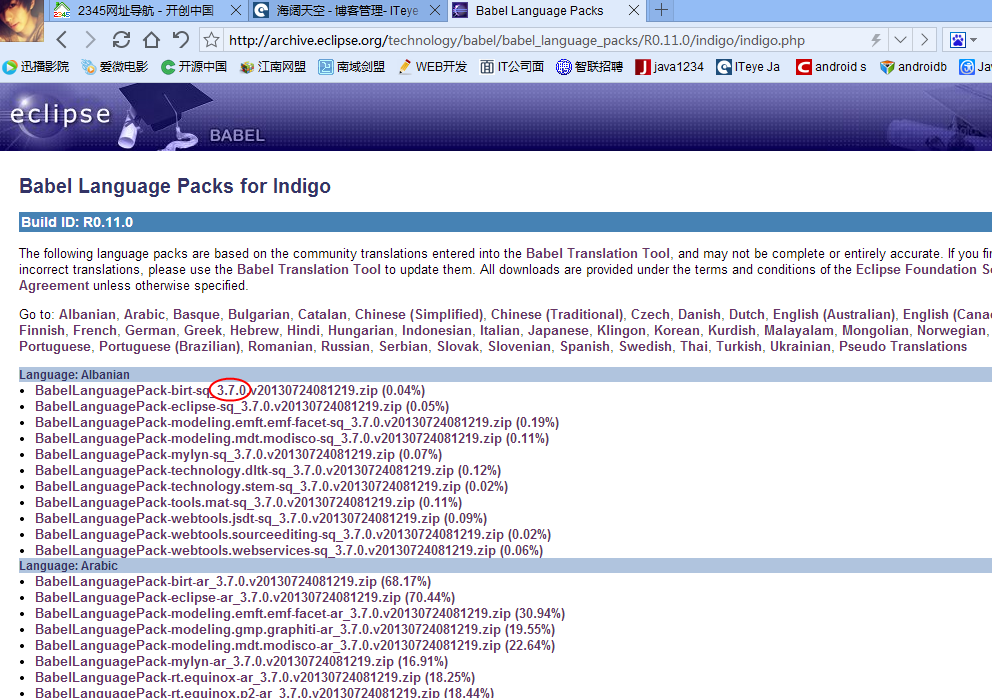Go to the Pseudo Translations link
Image resolution: width=992 pixels, height=698 pixels.
903,347
